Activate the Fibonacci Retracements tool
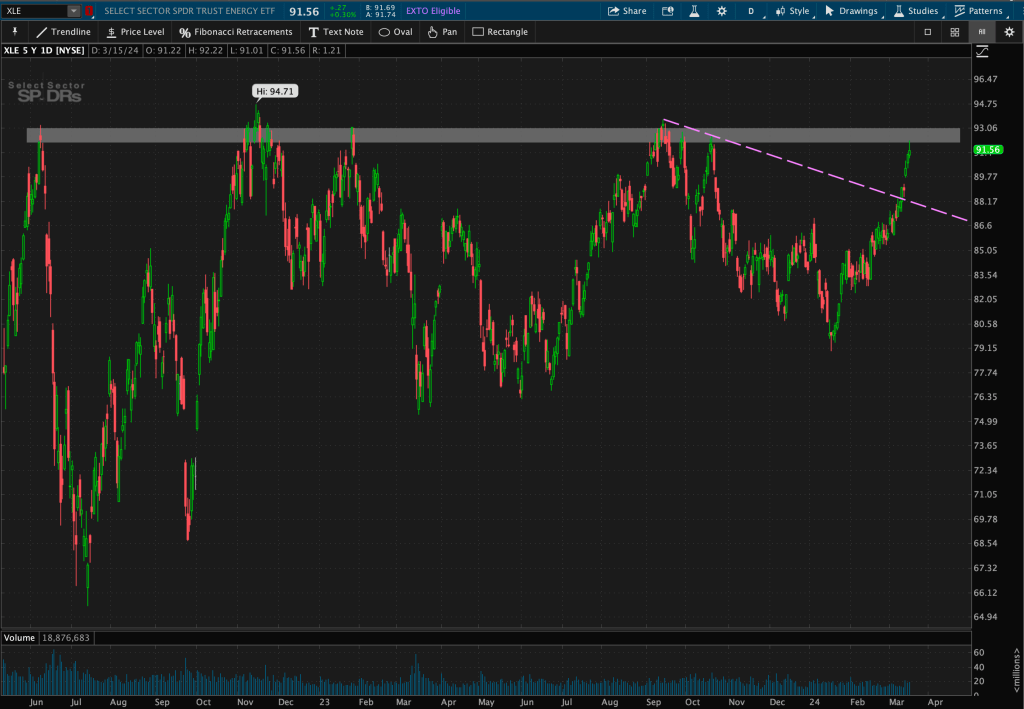1024x709 pixels. point(235,32)
